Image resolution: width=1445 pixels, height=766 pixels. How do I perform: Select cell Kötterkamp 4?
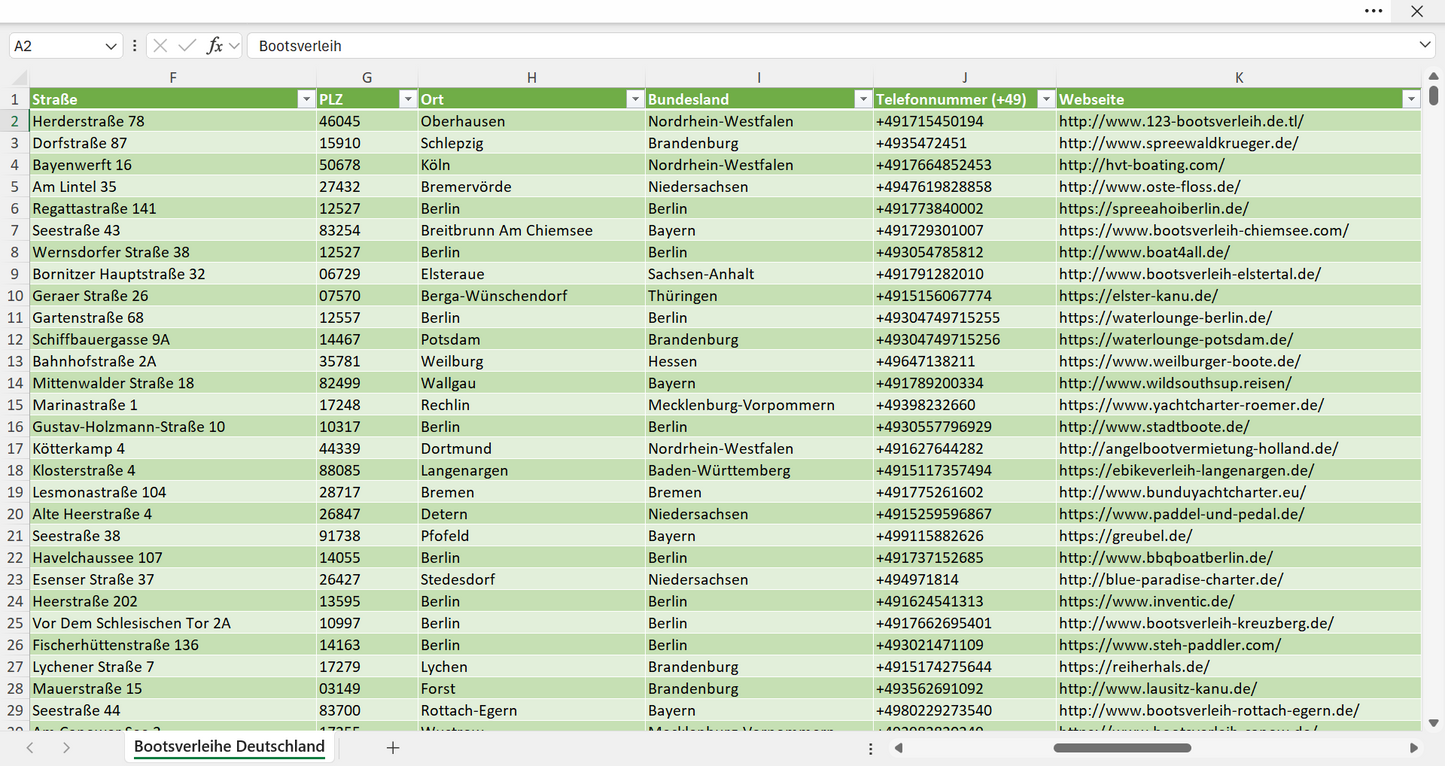point(173,449)
